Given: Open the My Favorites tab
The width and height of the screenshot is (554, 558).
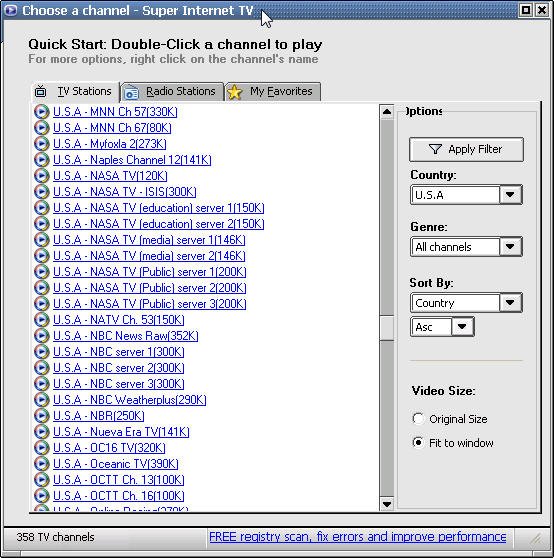Looking at the screenshot, I should 273,92.
